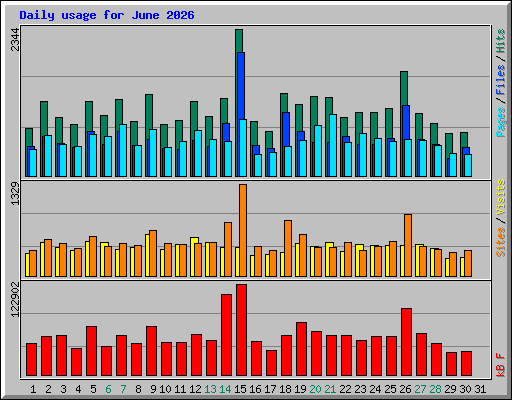Viewport: 512px width, 400px height.
Task: Click green weekend day label 7
Action: click(123, 389)
